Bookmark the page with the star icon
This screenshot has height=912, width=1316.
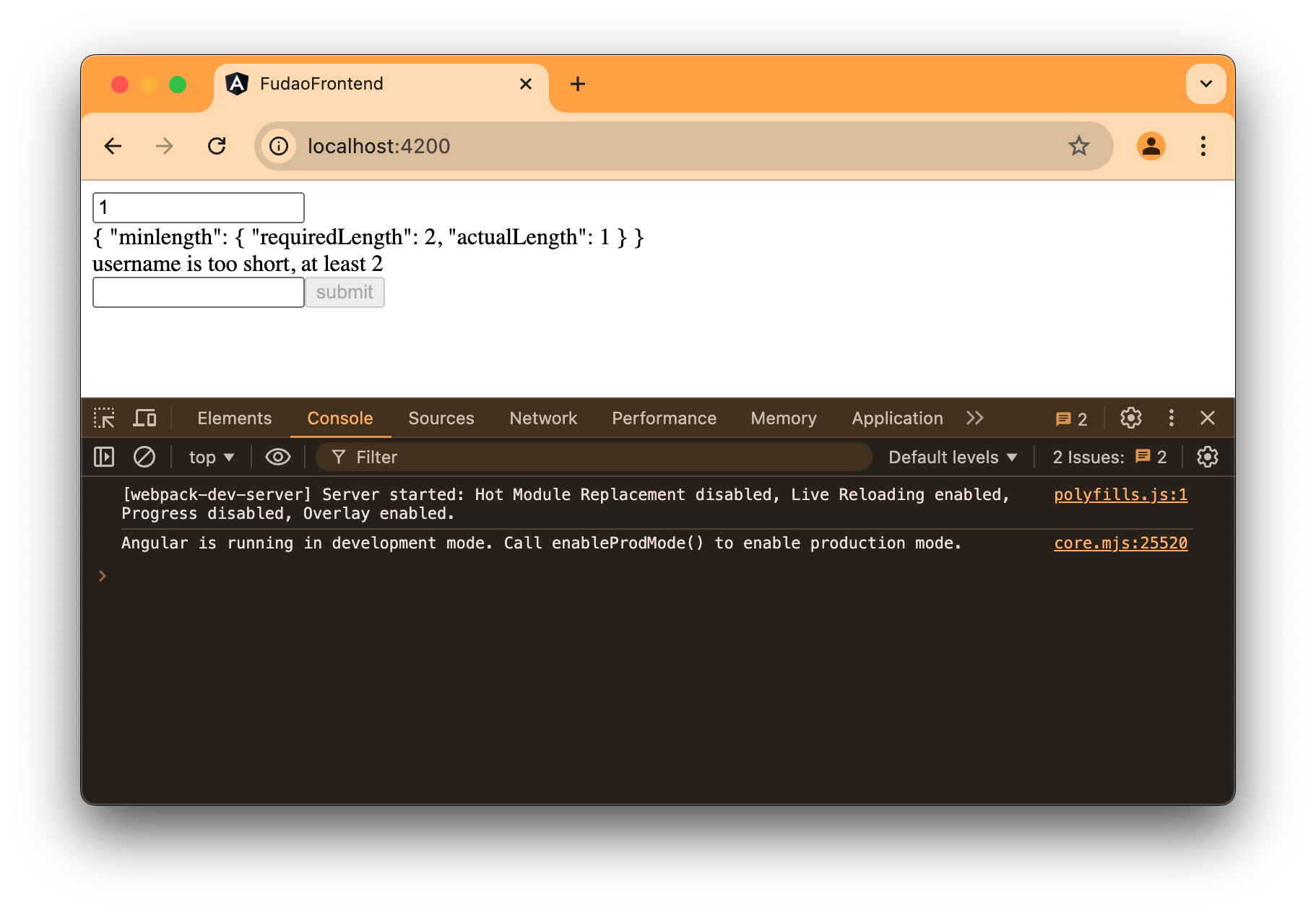pos(1078,146)
